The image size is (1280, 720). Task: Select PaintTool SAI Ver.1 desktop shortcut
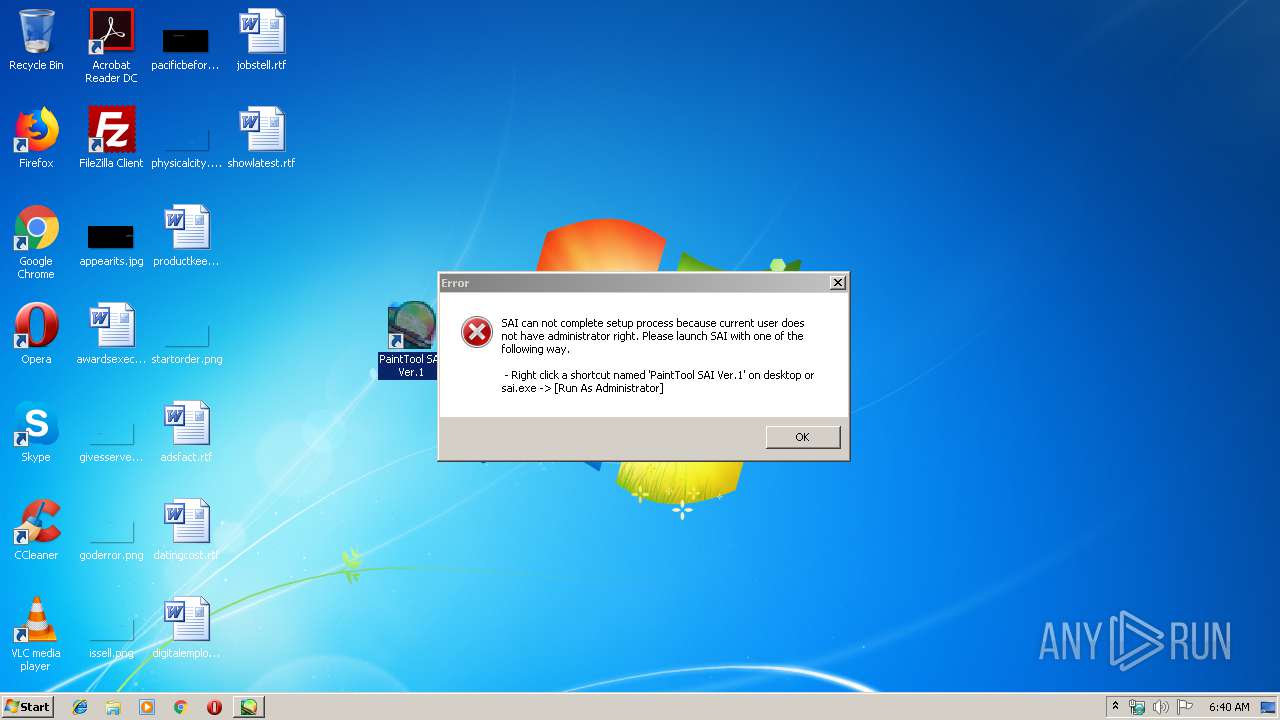click(x=410, y=340)
